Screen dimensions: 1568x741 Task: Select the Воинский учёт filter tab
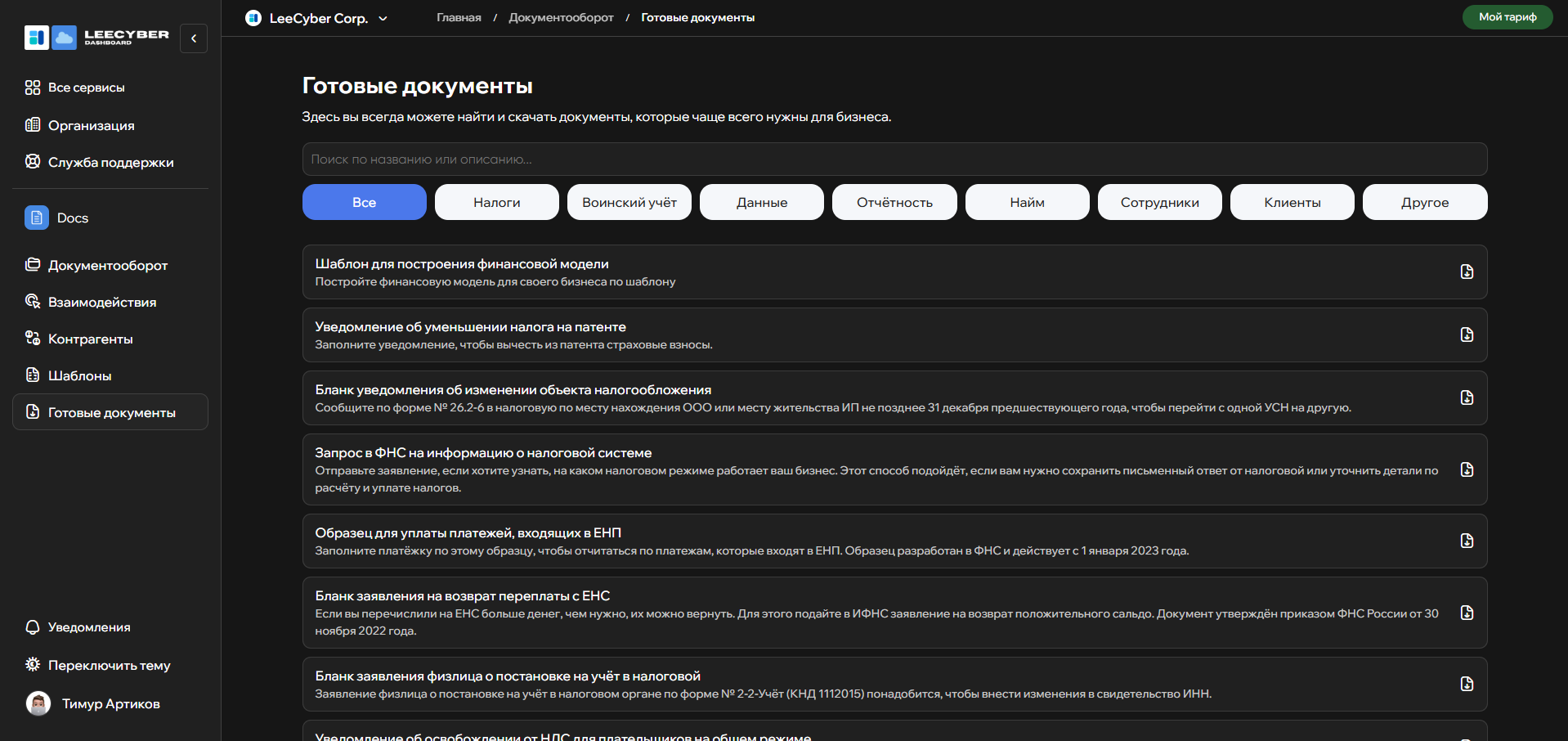[629, 202]
